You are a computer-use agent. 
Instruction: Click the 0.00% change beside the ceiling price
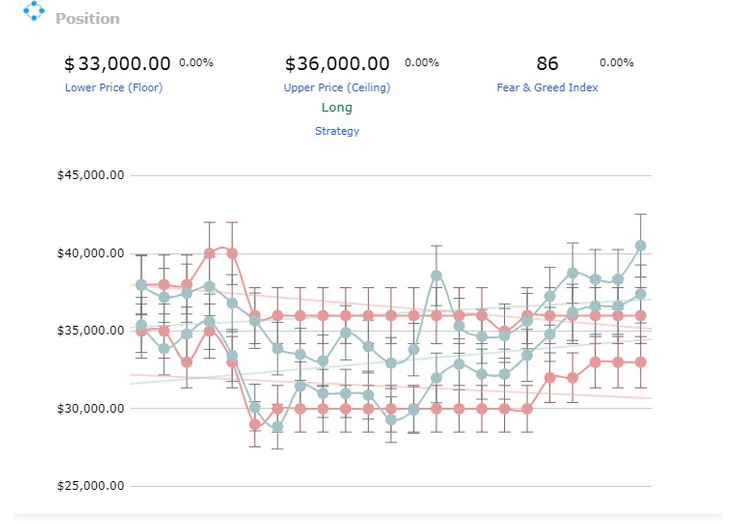[422, 62]
